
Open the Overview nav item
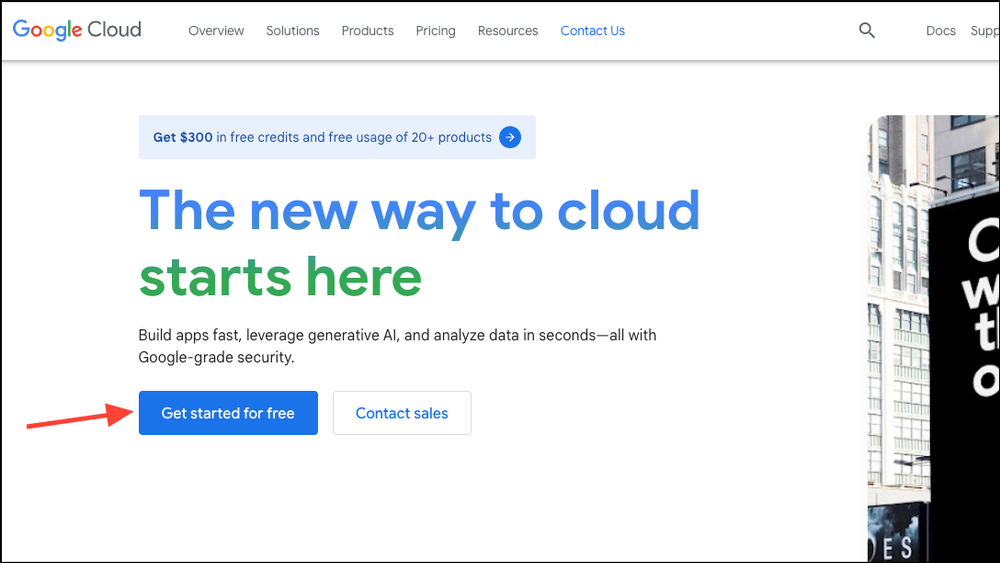coord(216,31)
